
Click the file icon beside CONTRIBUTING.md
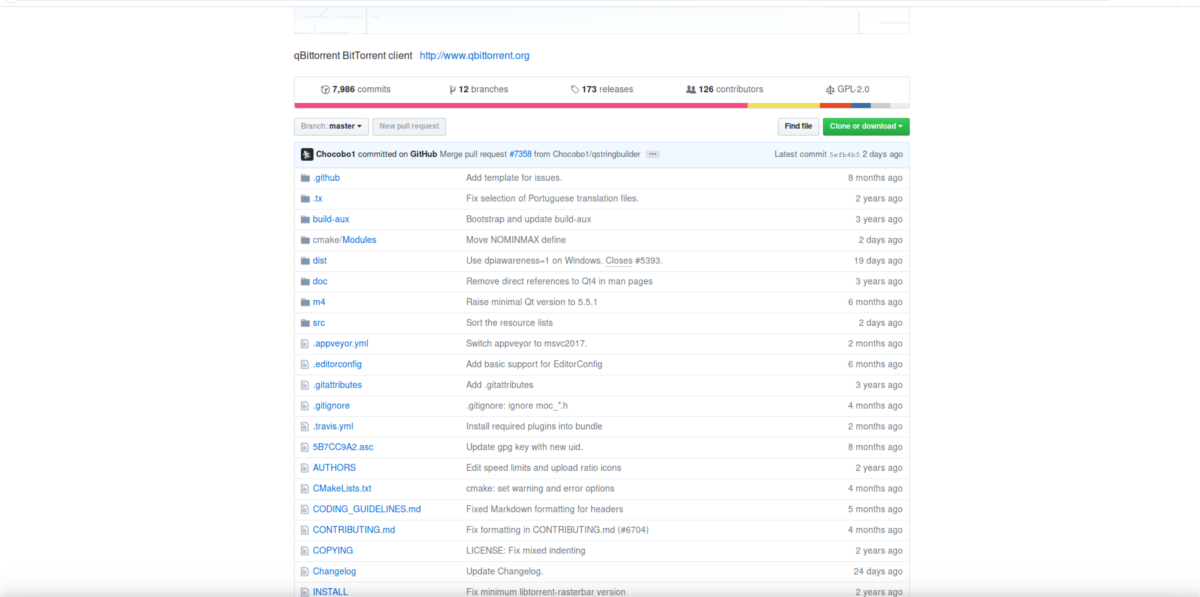click(x=305, y=530)
